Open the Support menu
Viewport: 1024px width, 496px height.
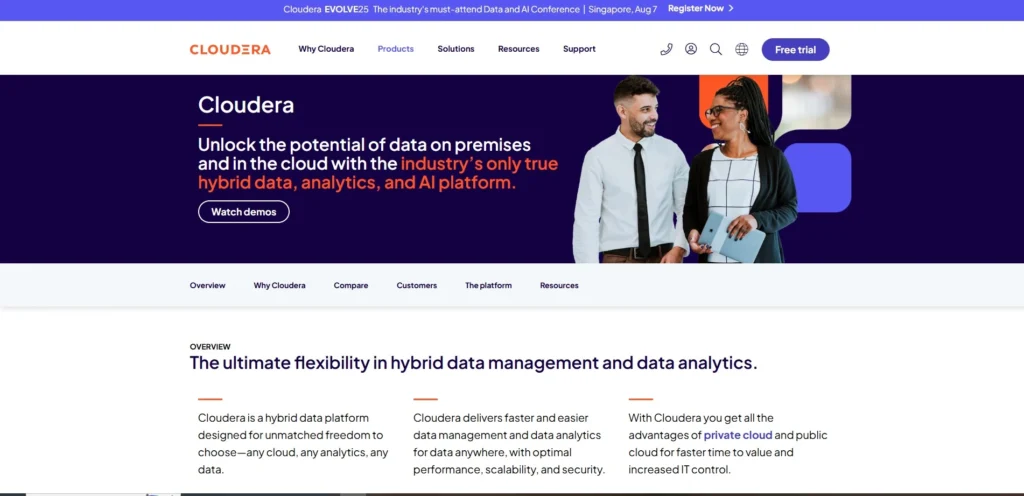579,49
